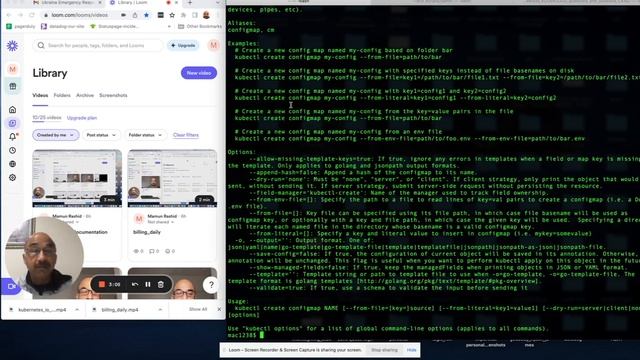Click the Loom logo icon in the sidebar
640x360 pixels.
12,46
